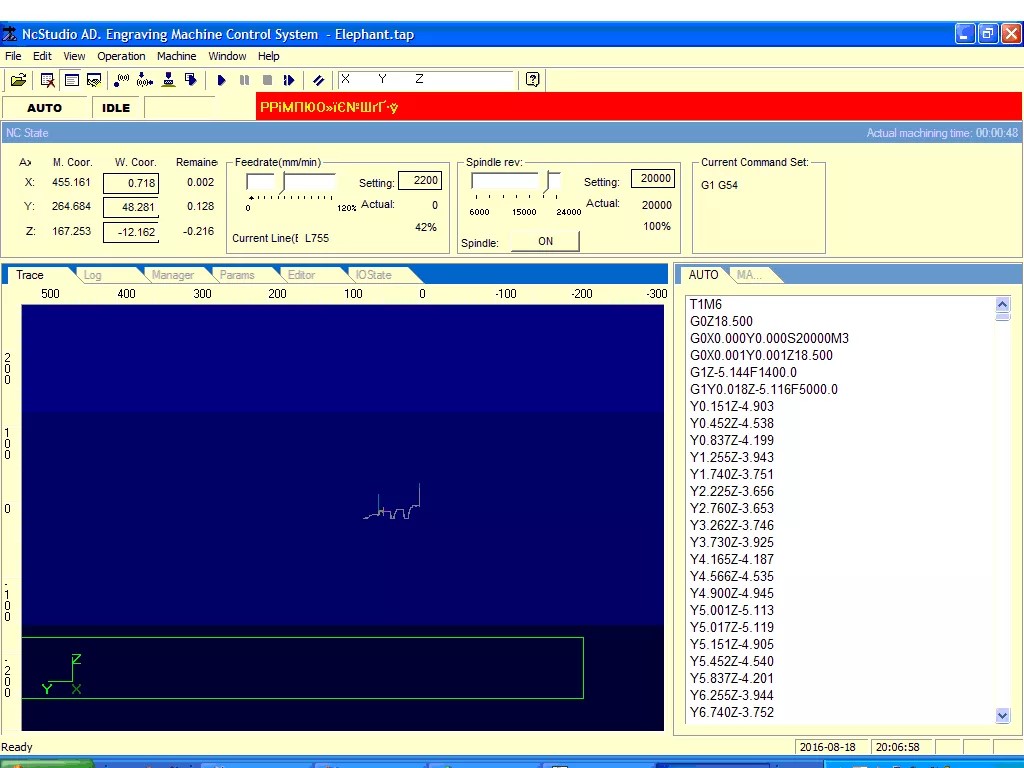Click the Z work coordinate box -12.162

tap(131, 232)
